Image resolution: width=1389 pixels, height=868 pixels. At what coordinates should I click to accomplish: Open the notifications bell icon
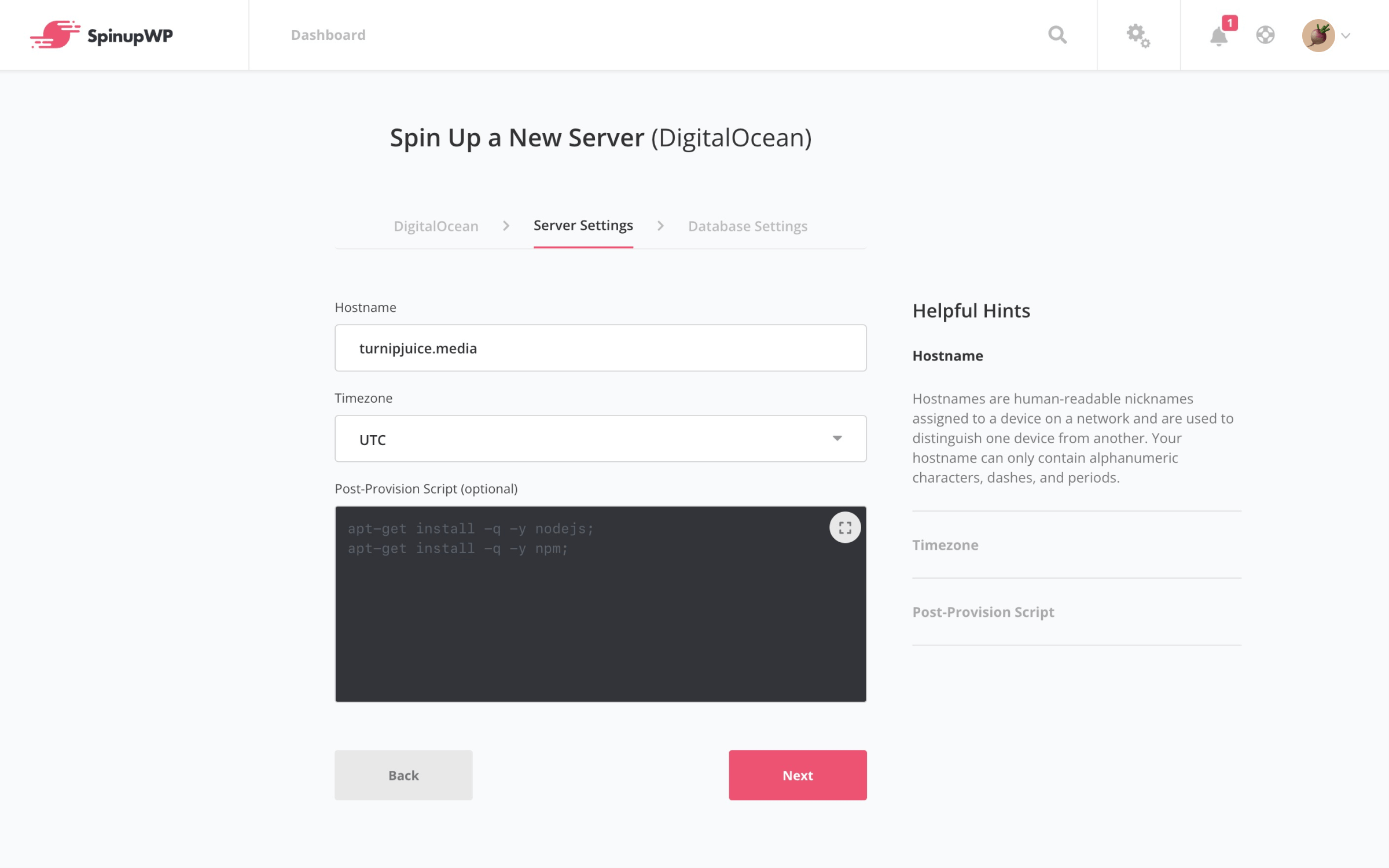coord(1219,36)
